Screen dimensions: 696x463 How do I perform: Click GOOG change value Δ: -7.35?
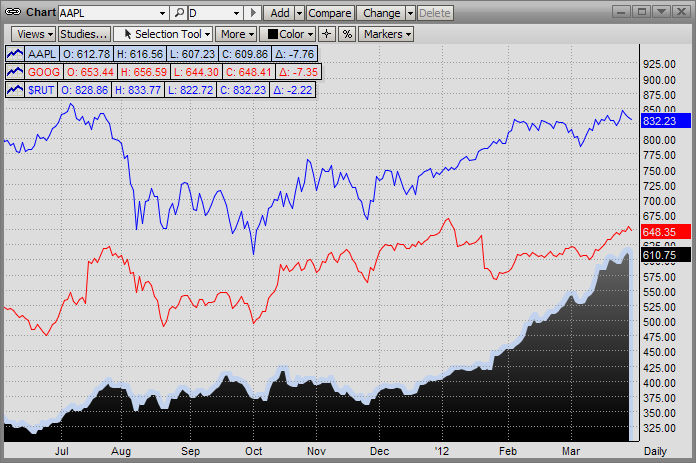point(298,71)
